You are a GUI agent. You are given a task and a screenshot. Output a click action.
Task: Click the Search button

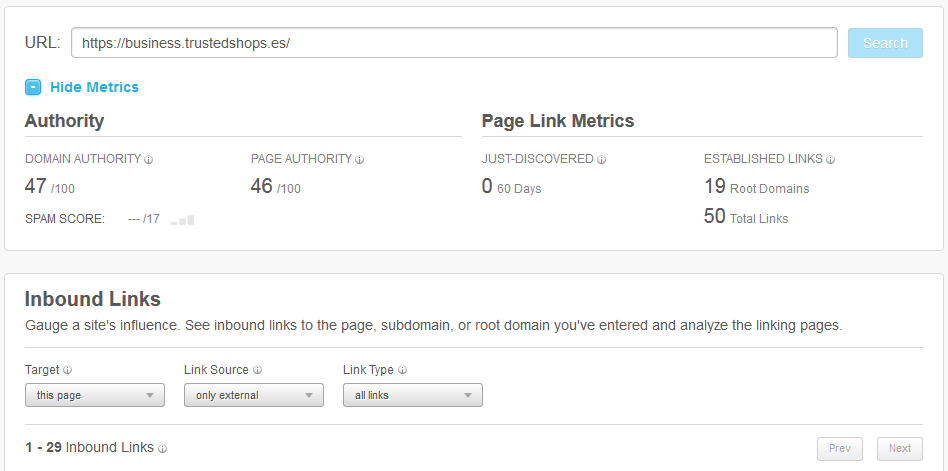[885, 43]
